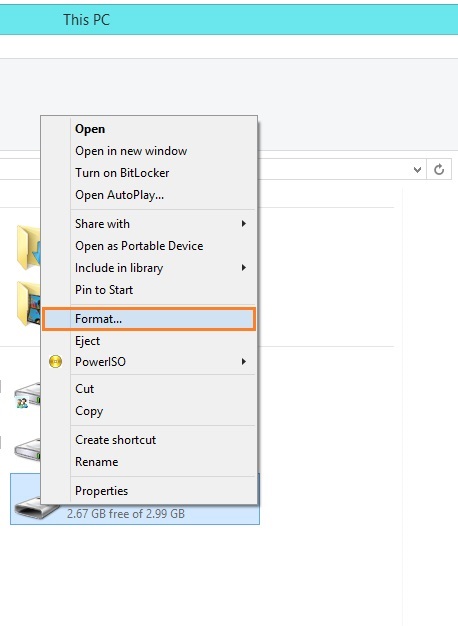This screenshot has height=626, width=458.
Task: Select the shared network drive icon
Action: pyautogui.click(x=27, y=395)
